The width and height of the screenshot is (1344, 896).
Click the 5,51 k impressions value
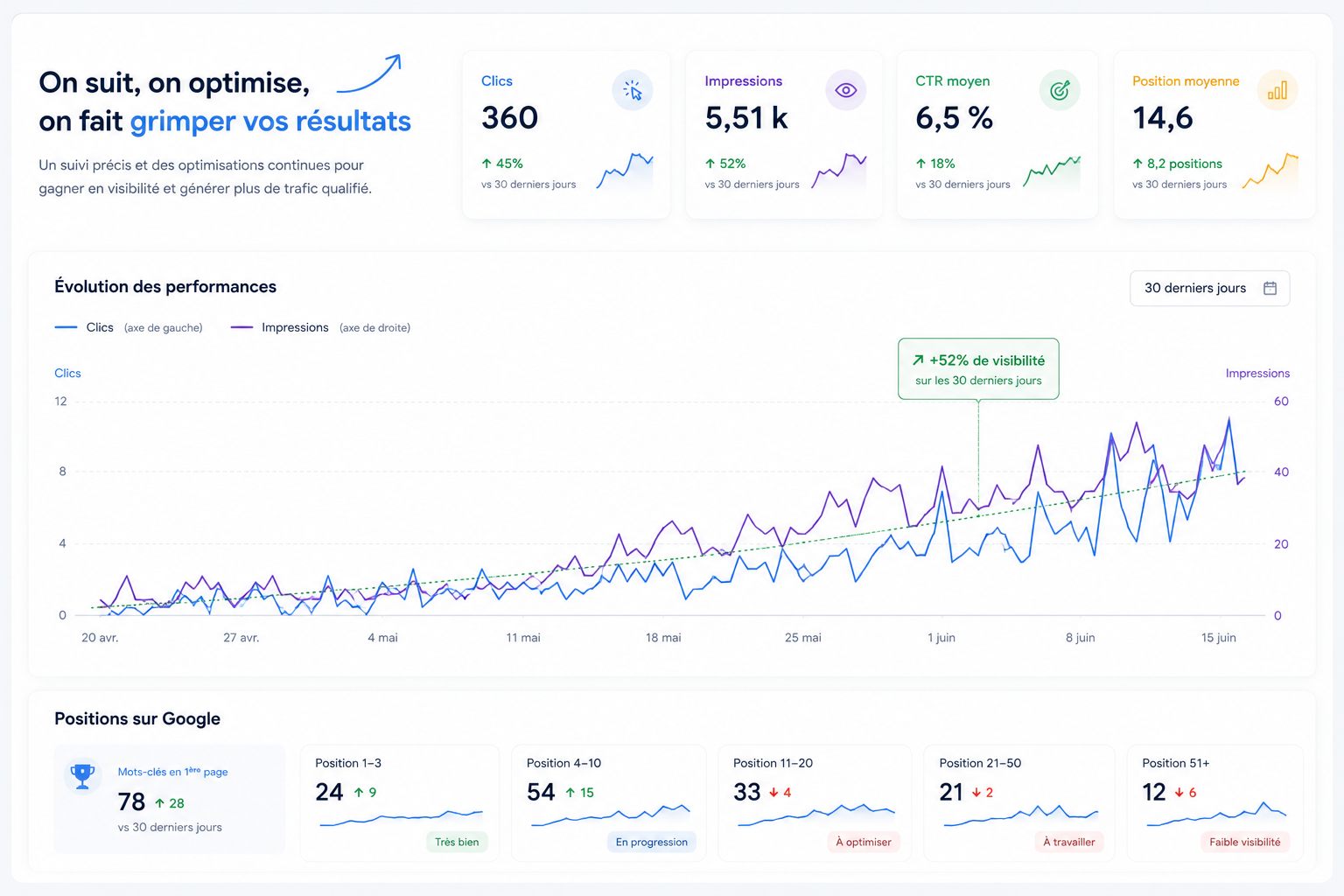click(746, 117)
